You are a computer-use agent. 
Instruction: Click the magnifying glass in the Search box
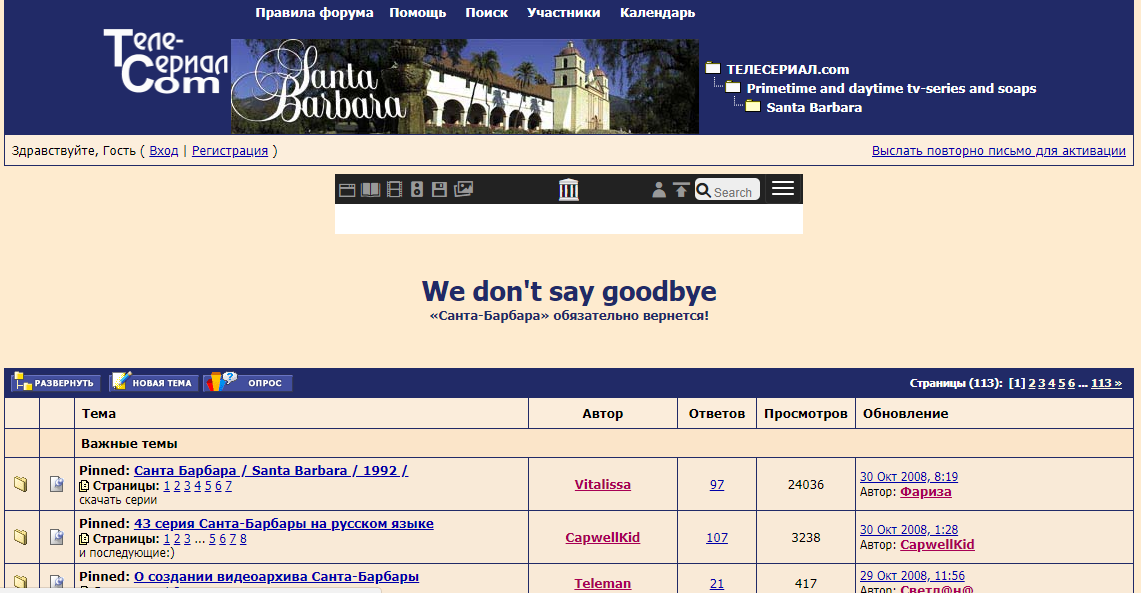[x=704, y=191]
